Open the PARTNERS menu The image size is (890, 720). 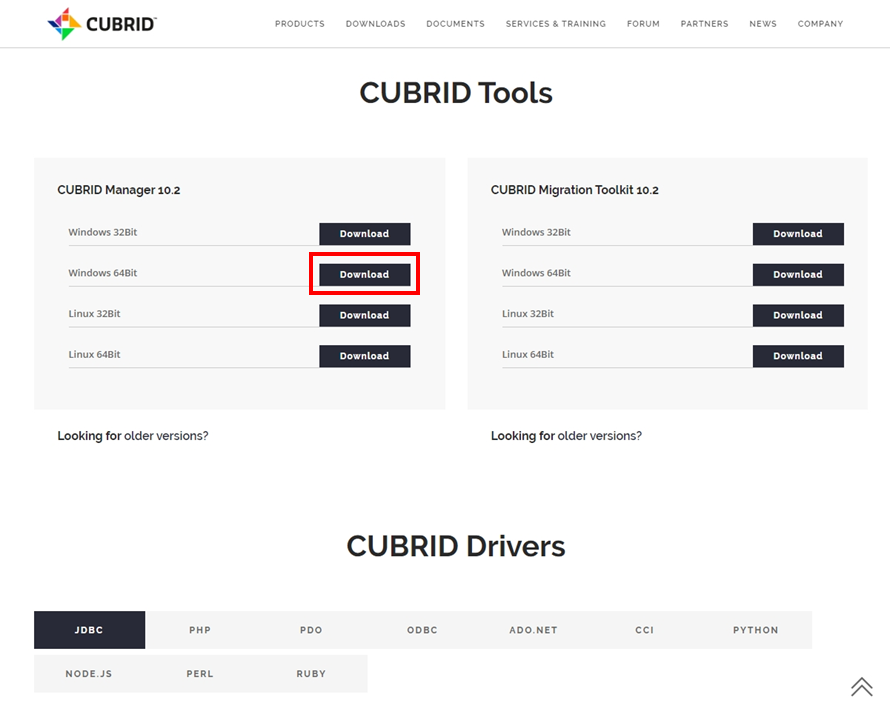[x=704, y=24]
